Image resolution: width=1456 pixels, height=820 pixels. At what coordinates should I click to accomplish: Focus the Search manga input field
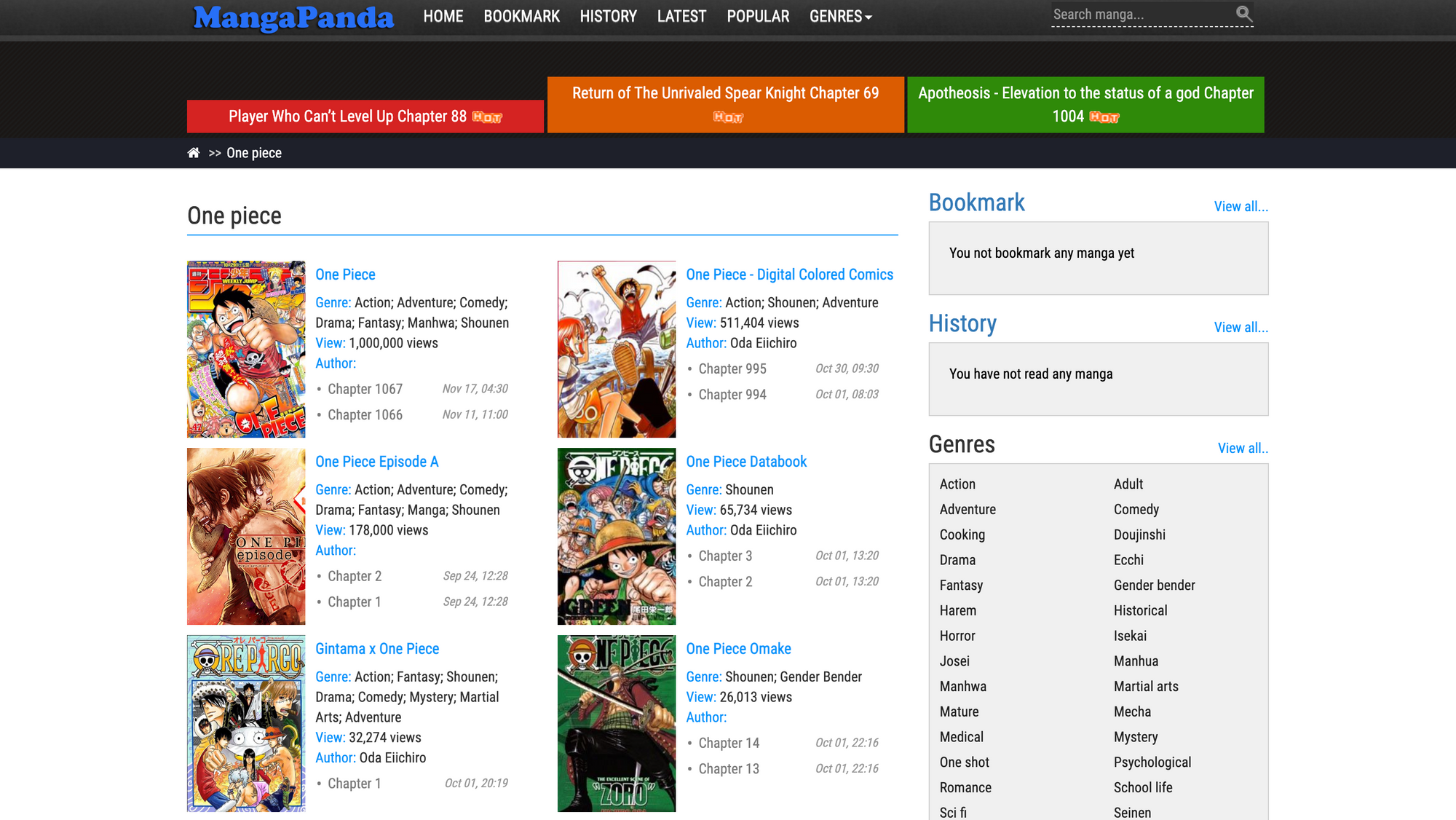pos(1142,15)
